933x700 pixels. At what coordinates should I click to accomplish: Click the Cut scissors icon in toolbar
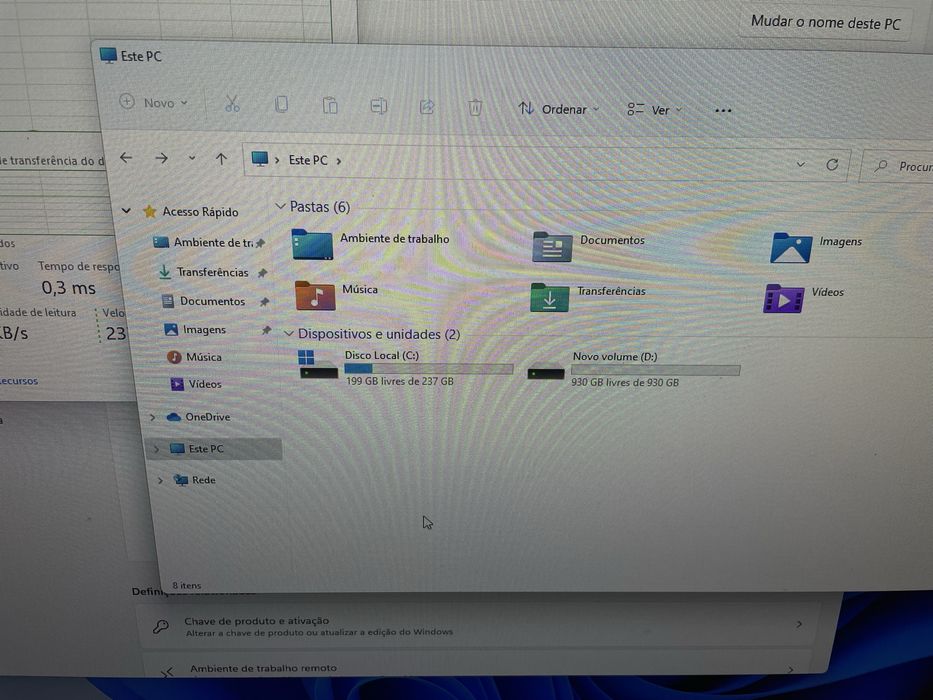click(232, 104)
